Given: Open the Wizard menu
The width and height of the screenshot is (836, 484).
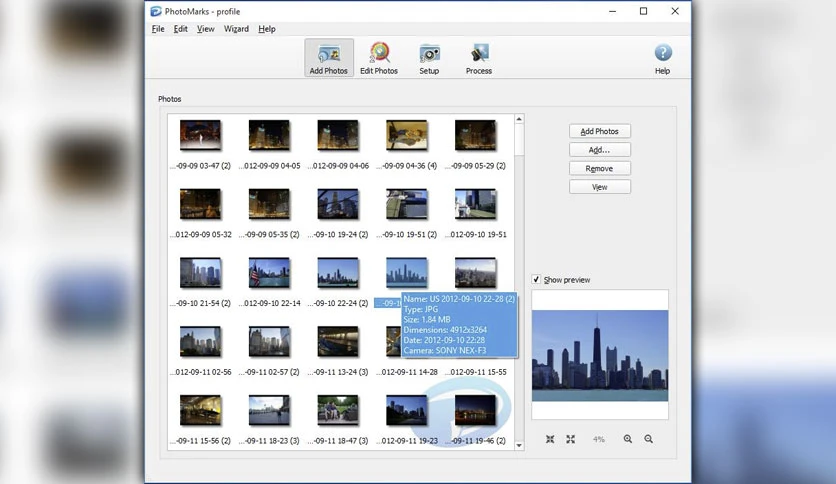Looking at the screenshot, I should click(236, 29).
